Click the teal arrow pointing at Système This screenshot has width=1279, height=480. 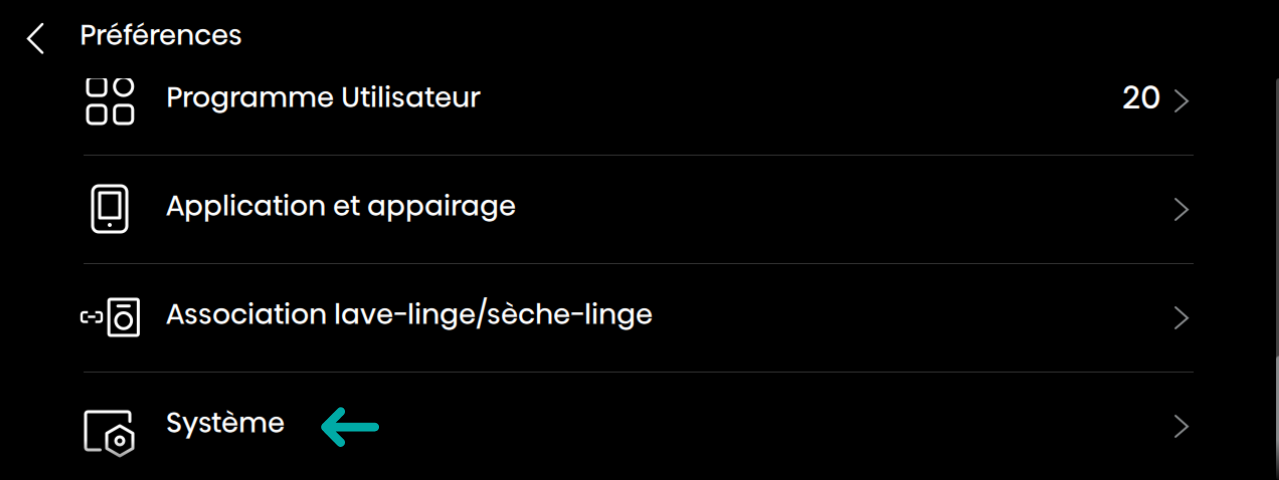[350, 426]
